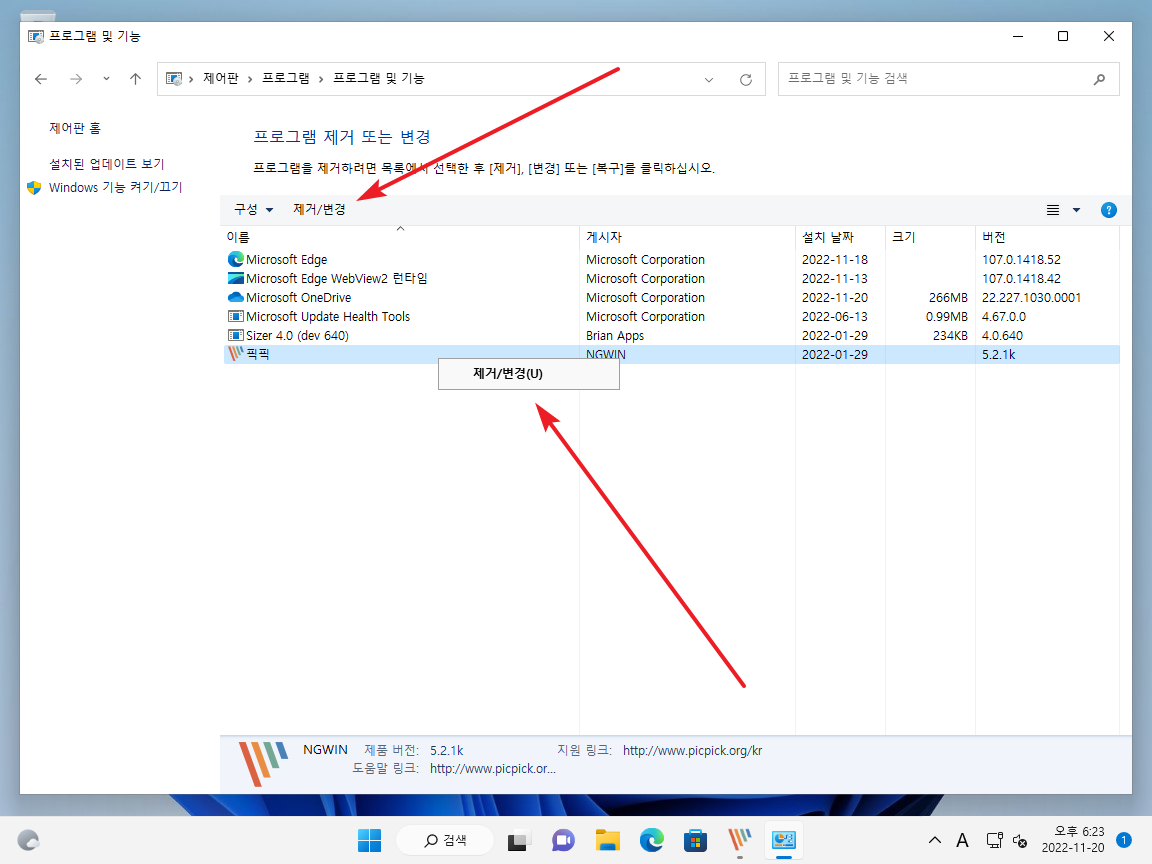Click the Control Panel taskbar icon
Image resolution: width=1152 pixels, height=864 pixels.
784,840
